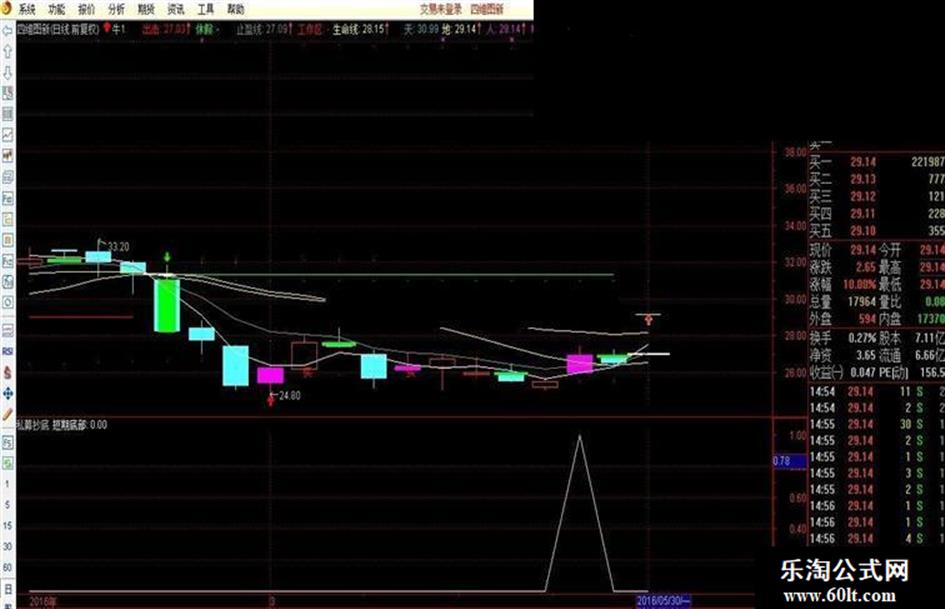Click the 33.20 high price label
Viewport: 945px width, 609px height.
coord(118,247)
